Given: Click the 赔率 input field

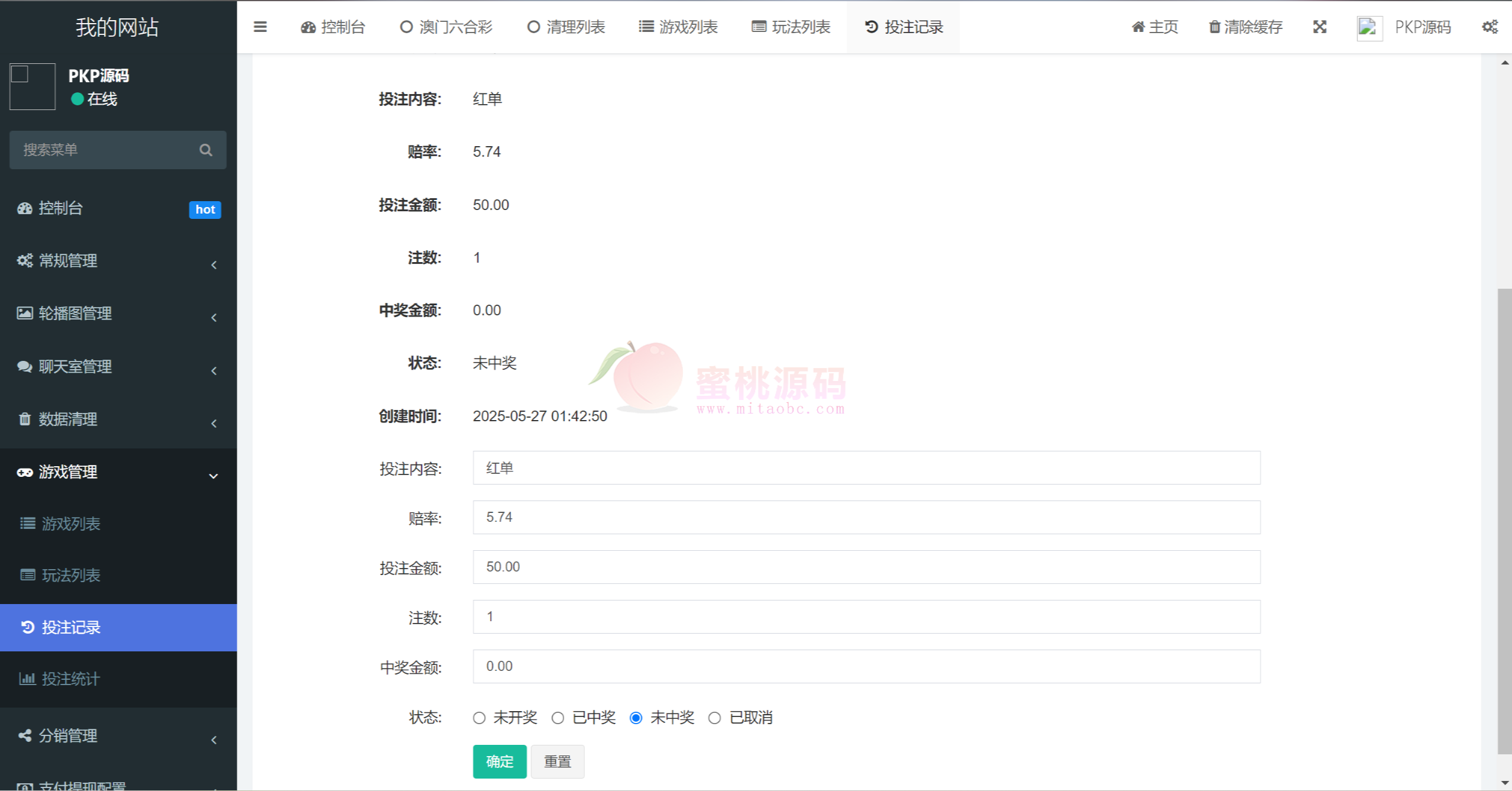Looking at the screenshot, I should tap(866, 518).
